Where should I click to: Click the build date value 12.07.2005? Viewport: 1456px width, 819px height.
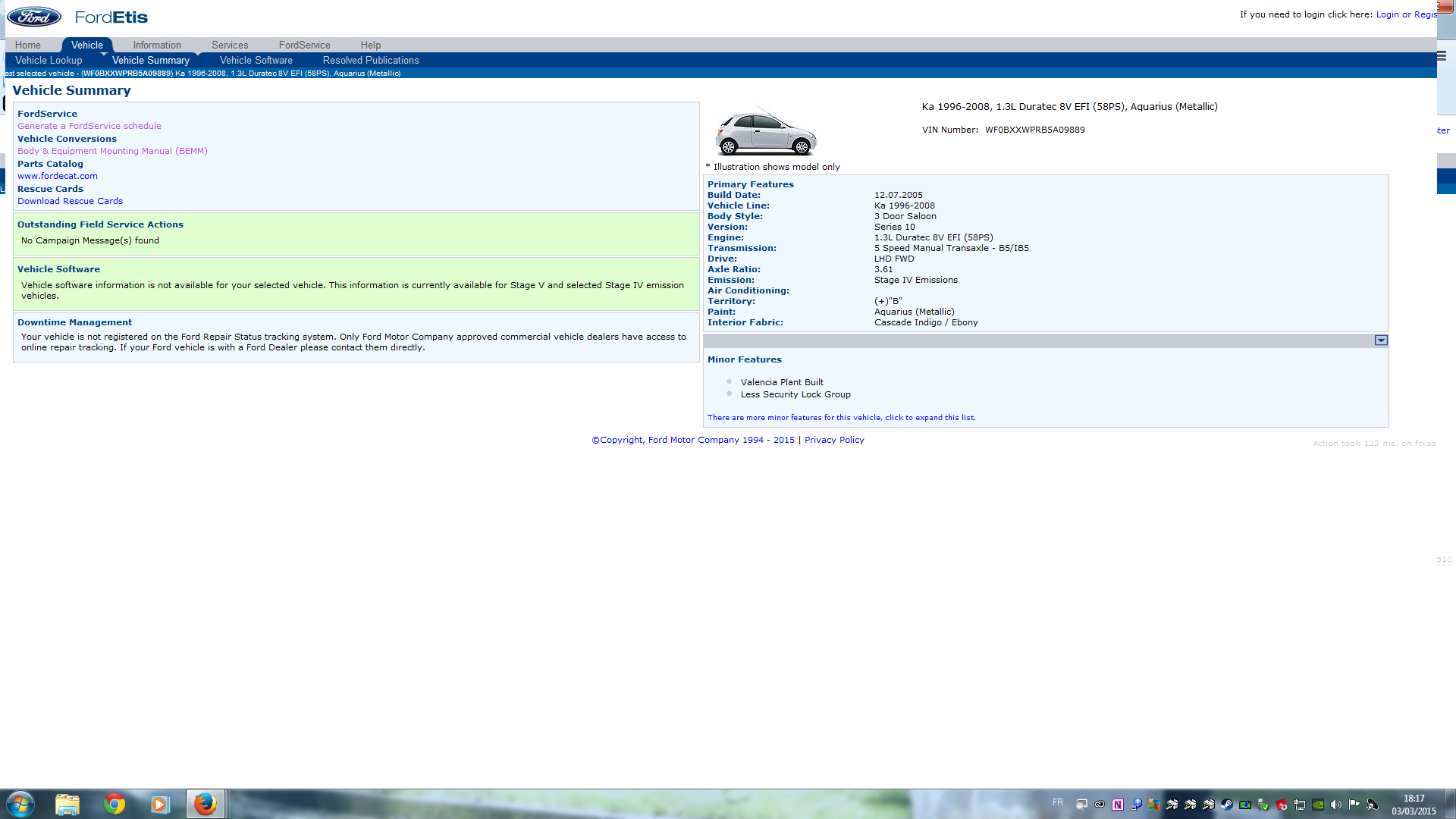coord(899,195)
